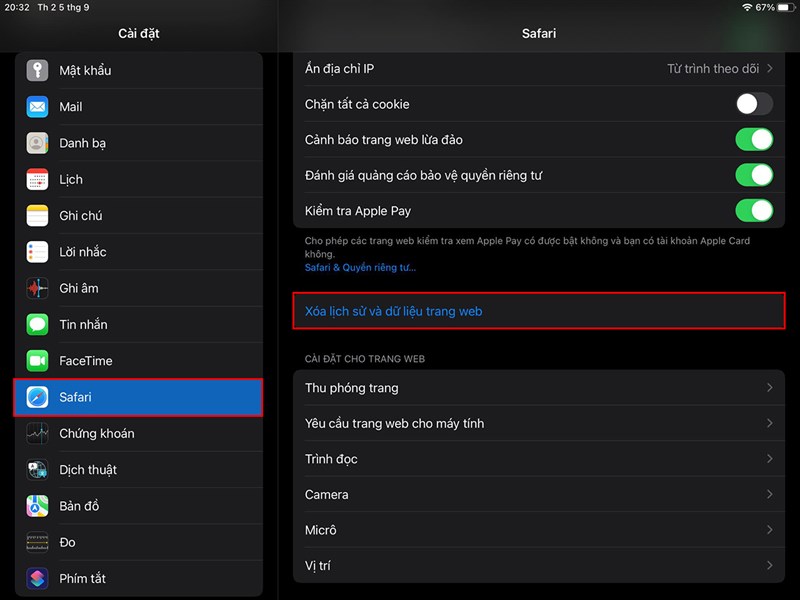Select the Chứng khoán (Stocks) icon
The width and height of the screenshot is (800, 600).
pos(37,433)
